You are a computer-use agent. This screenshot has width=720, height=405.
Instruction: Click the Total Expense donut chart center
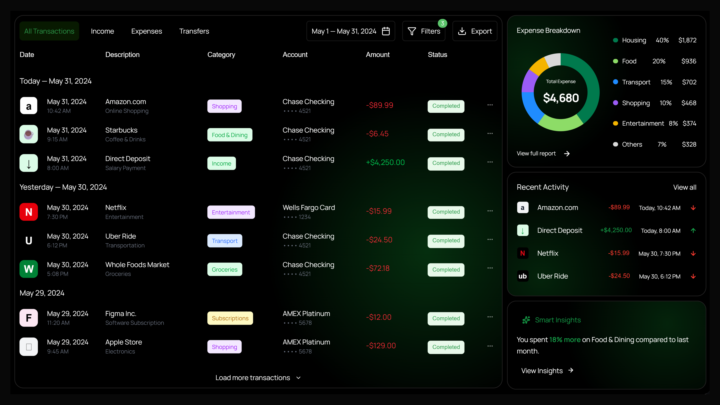pyautogui.click(x=561, y=92)
